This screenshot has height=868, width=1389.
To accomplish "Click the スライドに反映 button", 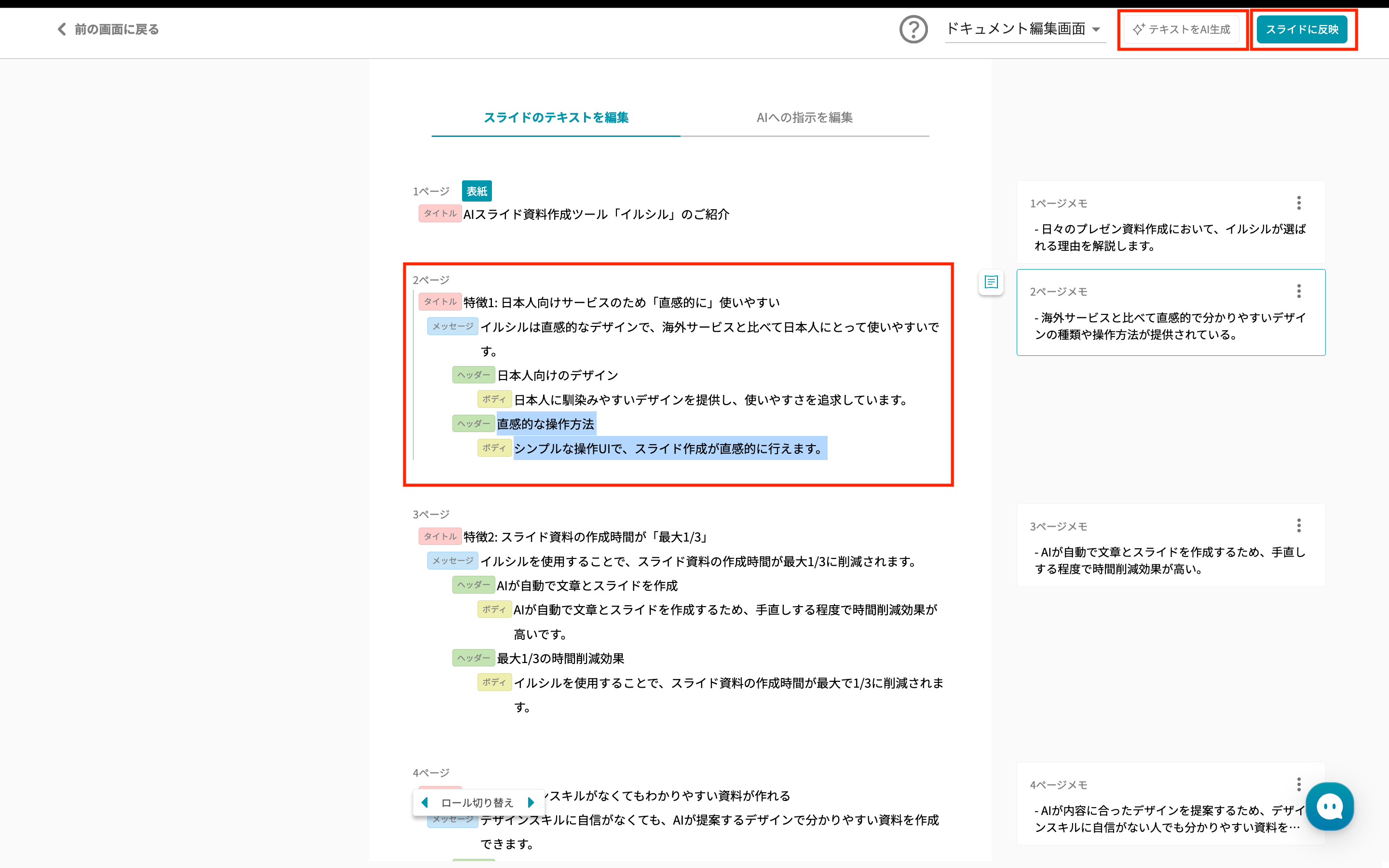I will (1302, 29).
